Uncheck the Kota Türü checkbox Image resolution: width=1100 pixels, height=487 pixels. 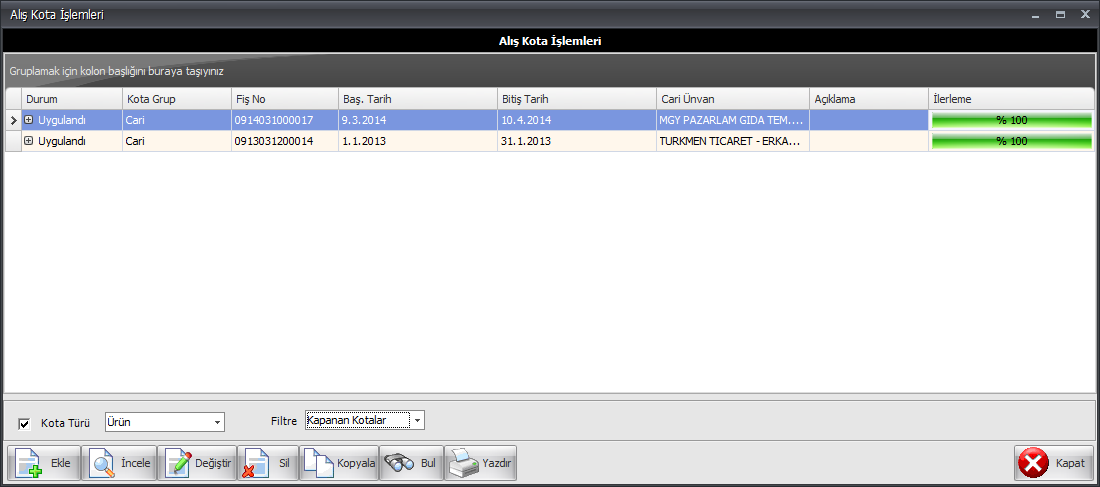[x=25, y=423]
